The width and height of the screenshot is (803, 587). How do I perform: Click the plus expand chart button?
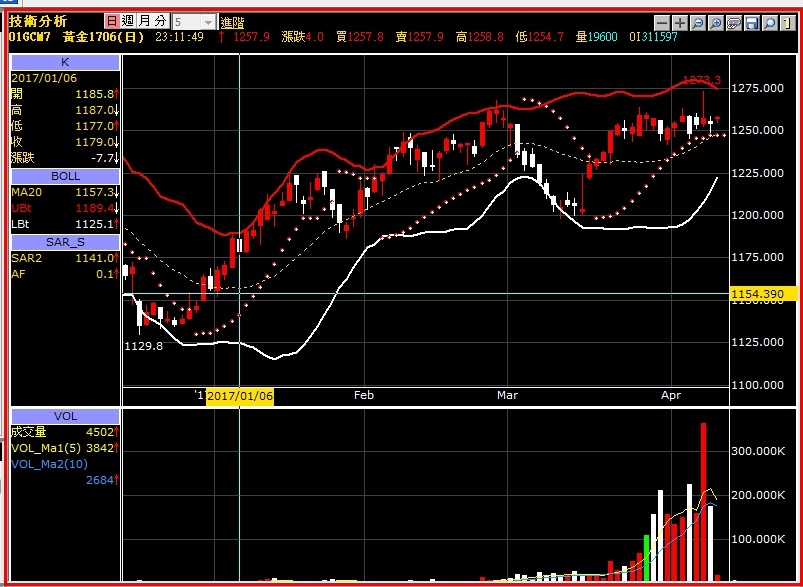[x=680, y=23]
